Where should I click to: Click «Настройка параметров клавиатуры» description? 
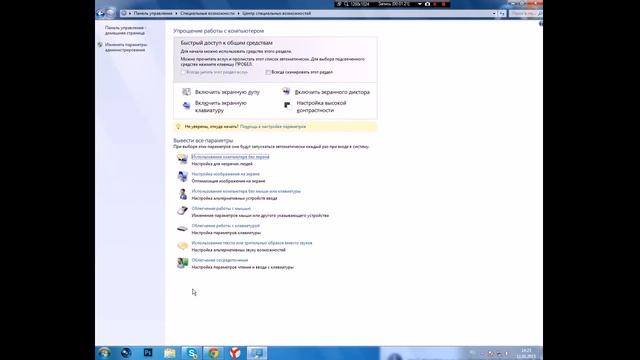click(226, 233)
